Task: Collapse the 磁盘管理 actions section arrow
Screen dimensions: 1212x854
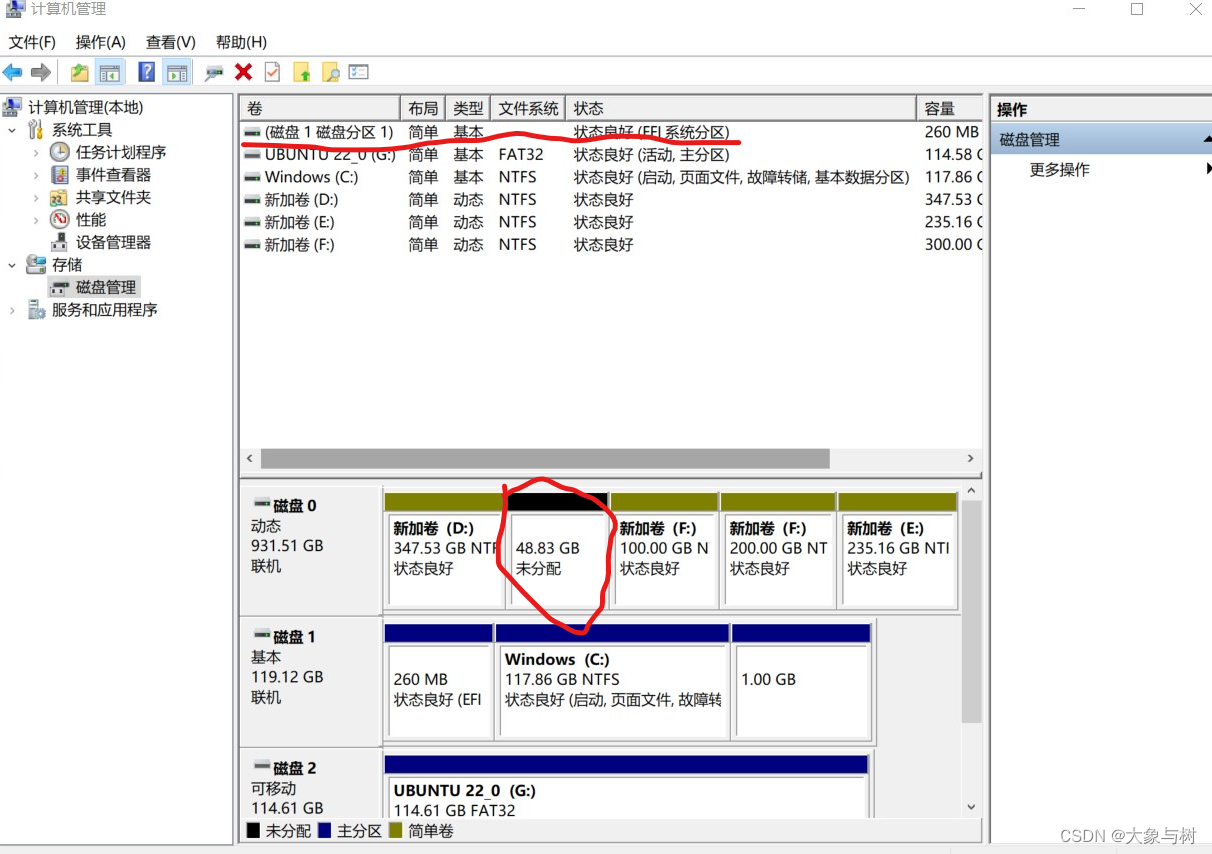Action: click(x=1206, y=140)
